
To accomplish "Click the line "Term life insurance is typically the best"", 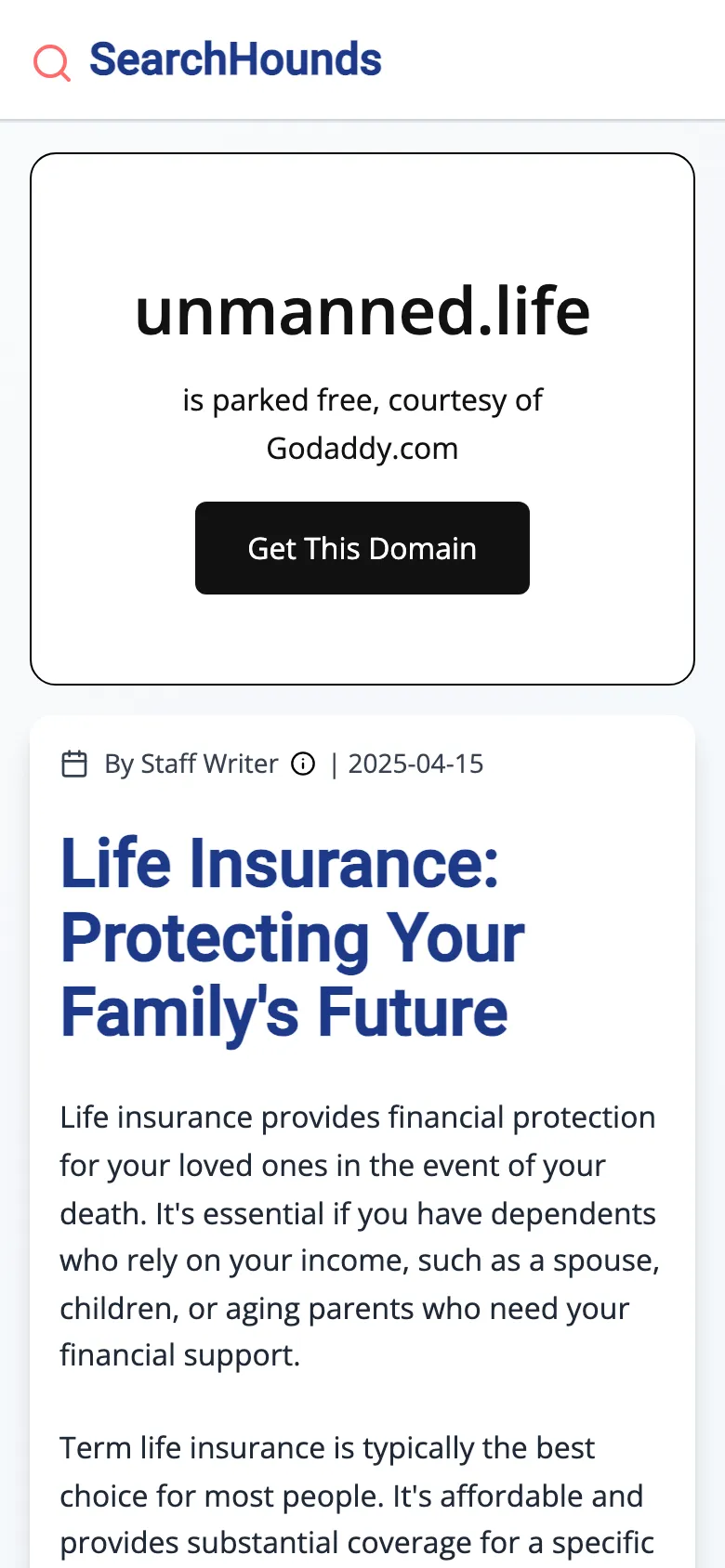I will coord(327,1448).
